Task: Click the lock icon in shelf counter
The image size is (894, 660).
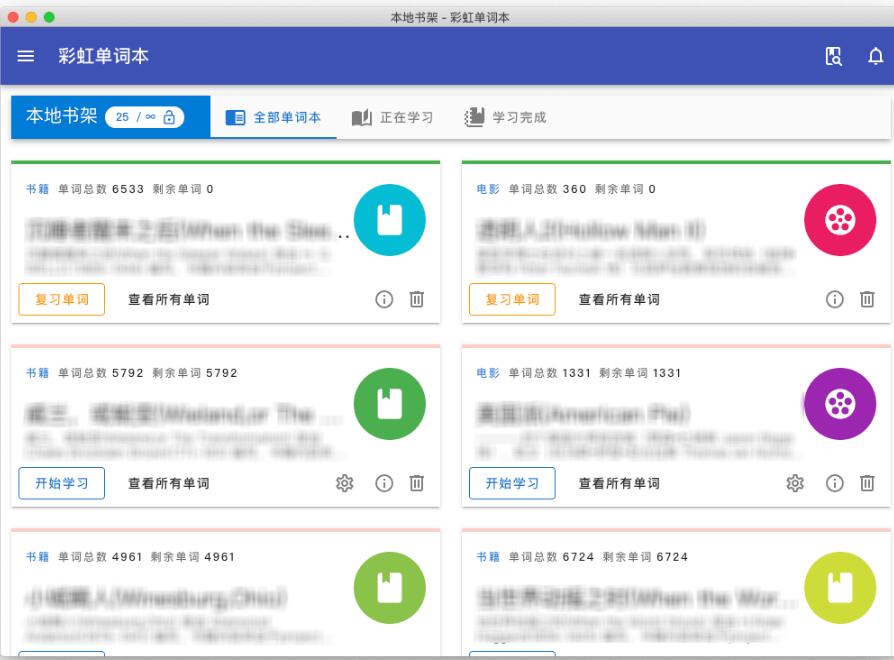Action: coord(169,117)
